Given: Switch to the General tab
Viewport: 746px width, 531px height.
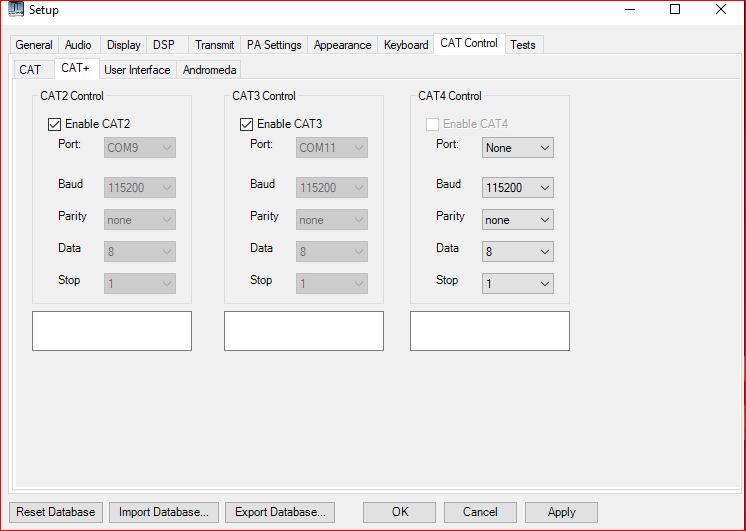Looking at the screenshot, I should (x=34, y=45).
